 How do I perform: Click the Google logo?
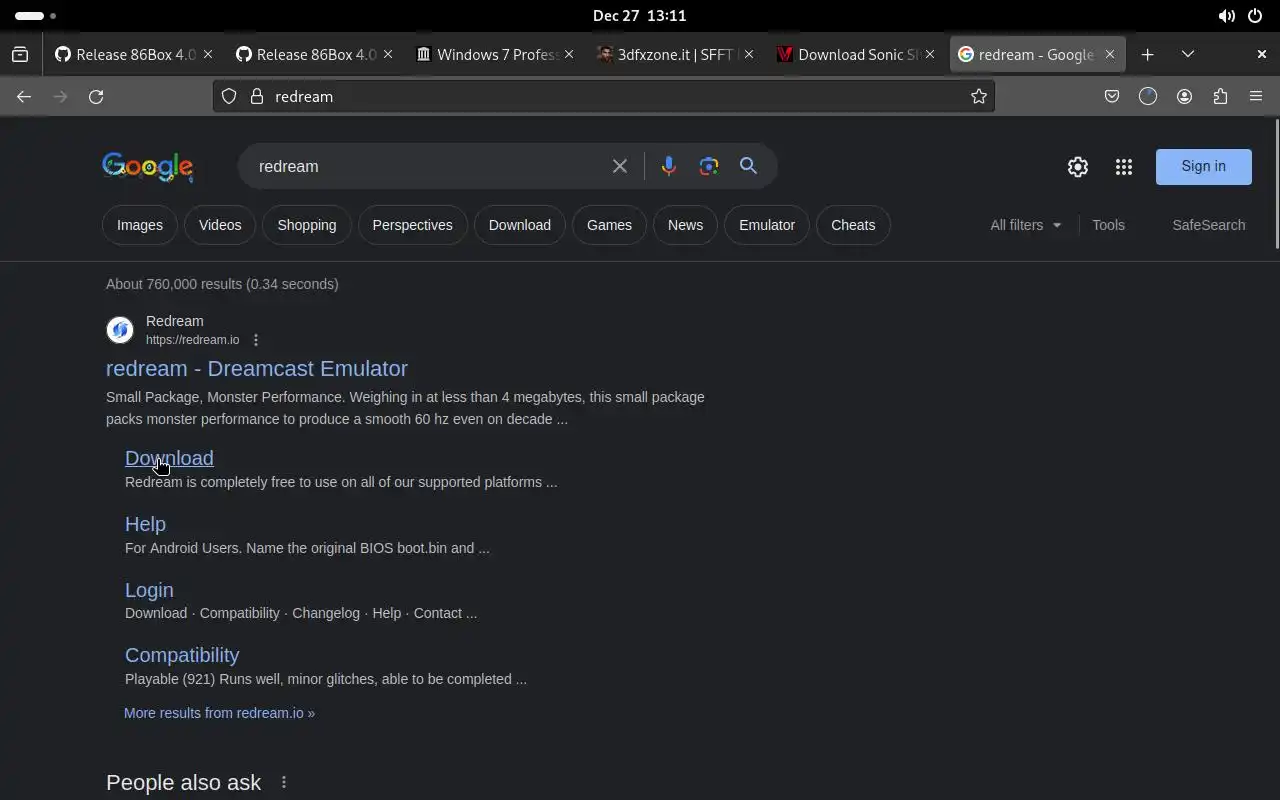(147, 167)
